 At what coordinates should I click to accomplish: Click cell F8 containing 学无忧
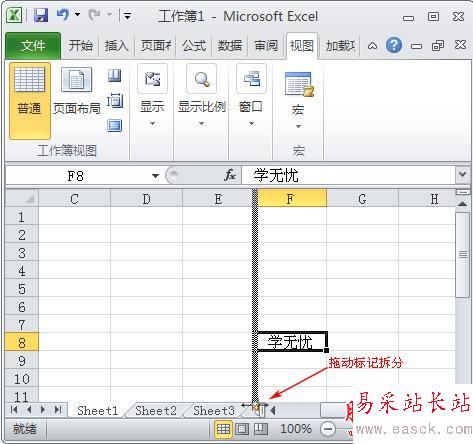click(292, 342)
